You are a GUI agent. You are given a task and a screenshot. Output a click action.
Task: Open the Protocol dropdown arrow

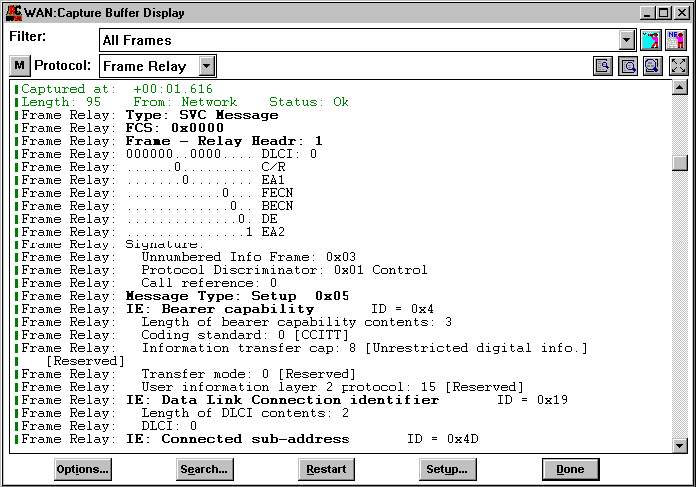[x=206, y=66]
